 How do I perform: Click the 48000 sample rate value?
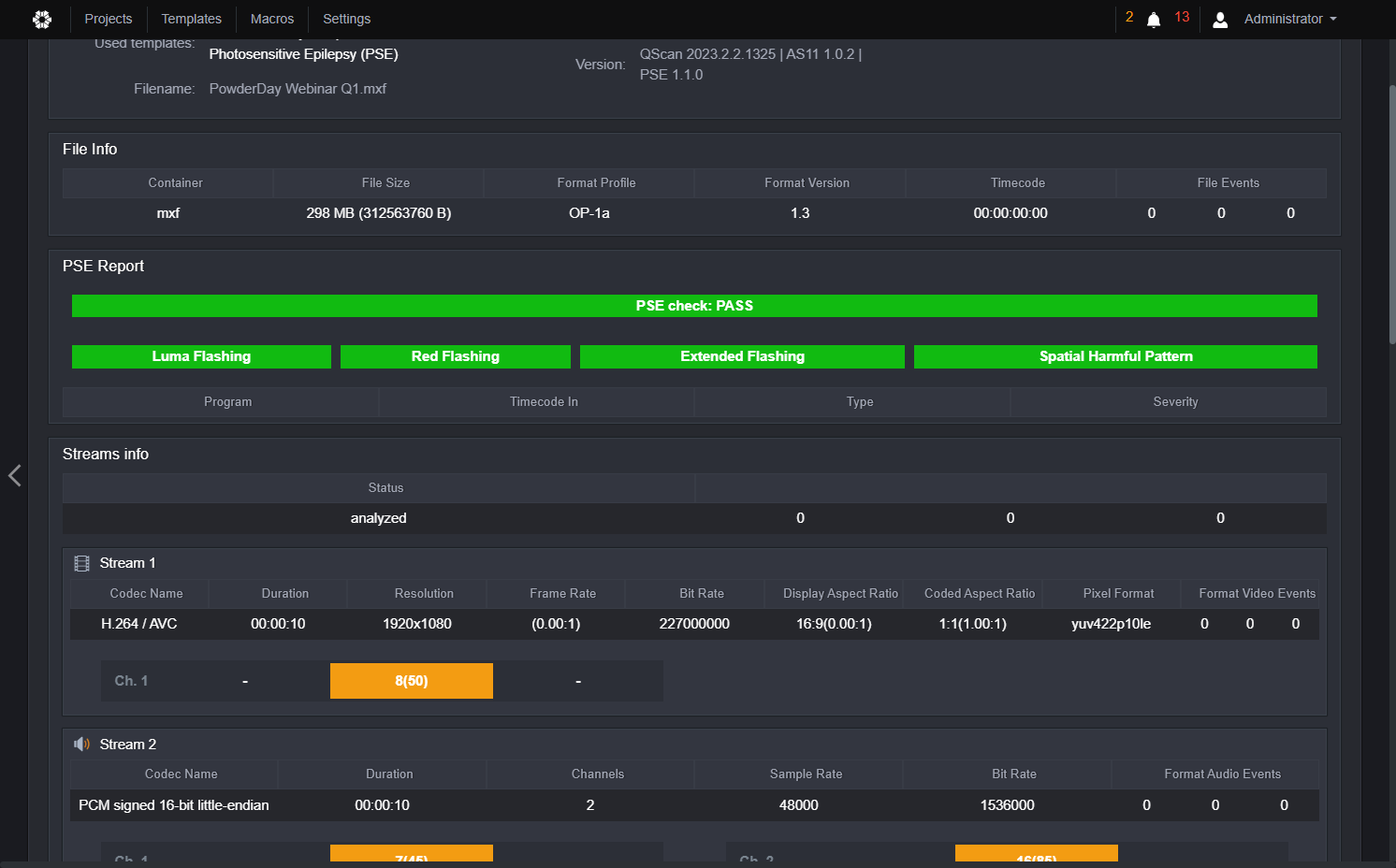pyautogui.click(x=799, y=805)
